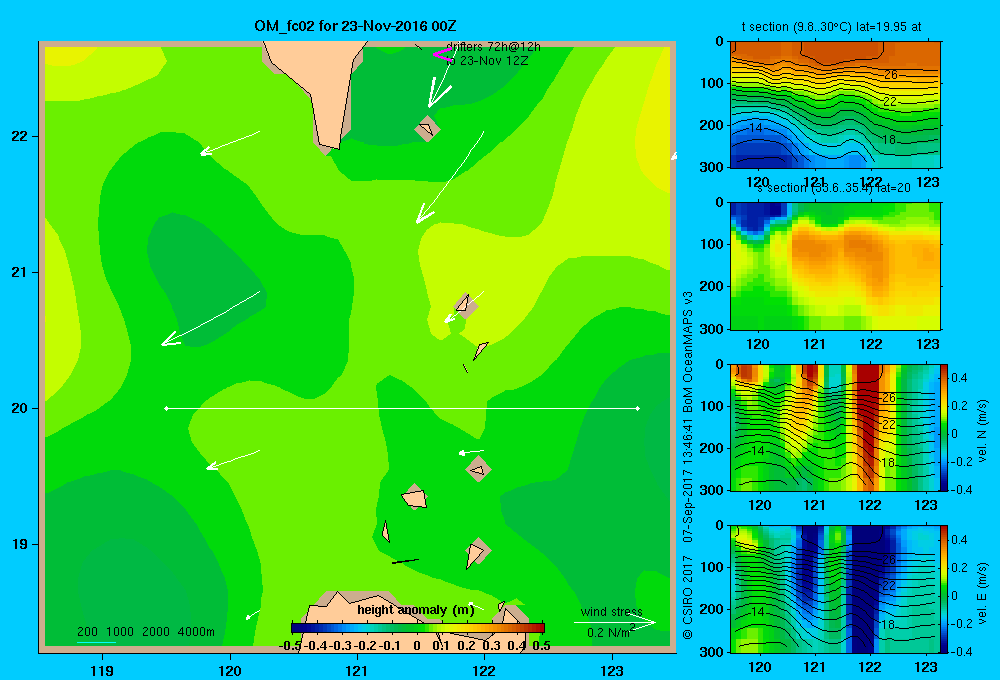Click longitude '122' under the vel. E section
The height and width of the screenshot is (680, 1000).
point(870,667)
